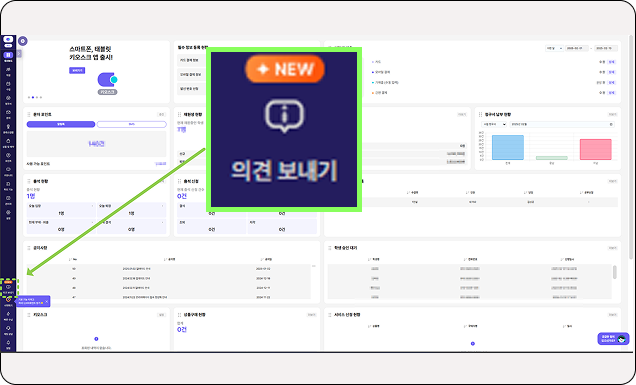Select the second carousel dot on banner

click(33, 97)
